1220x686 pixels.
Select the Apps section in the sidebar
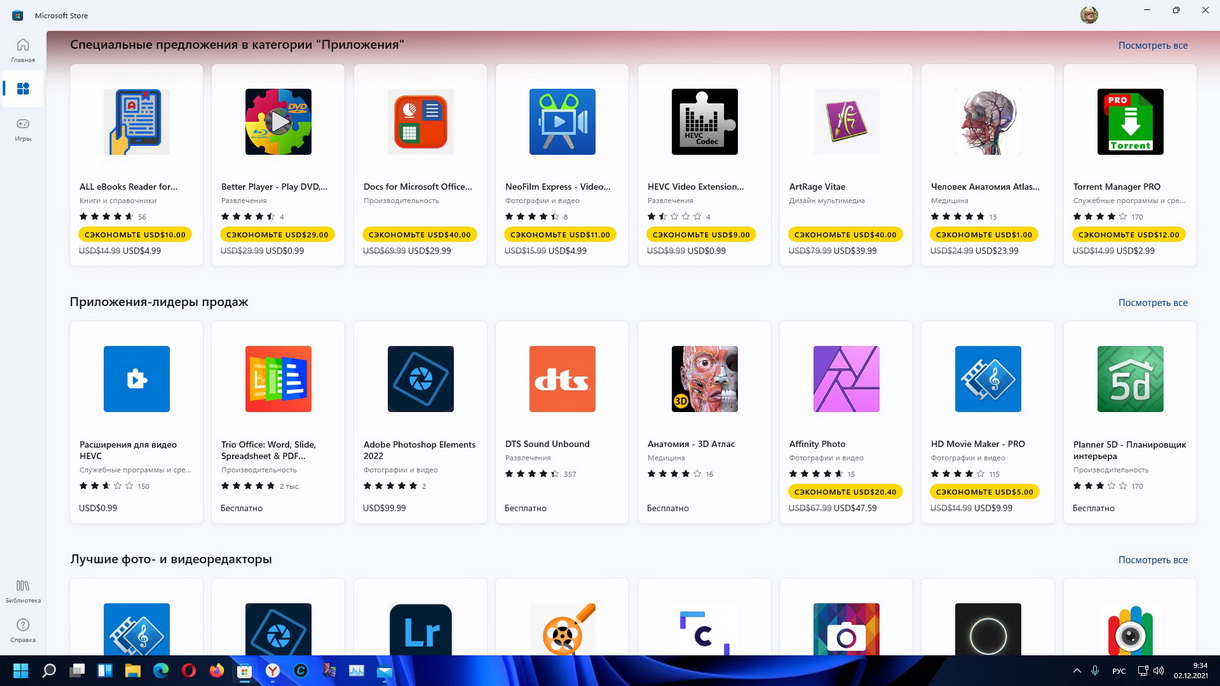(x=23, y=89)
